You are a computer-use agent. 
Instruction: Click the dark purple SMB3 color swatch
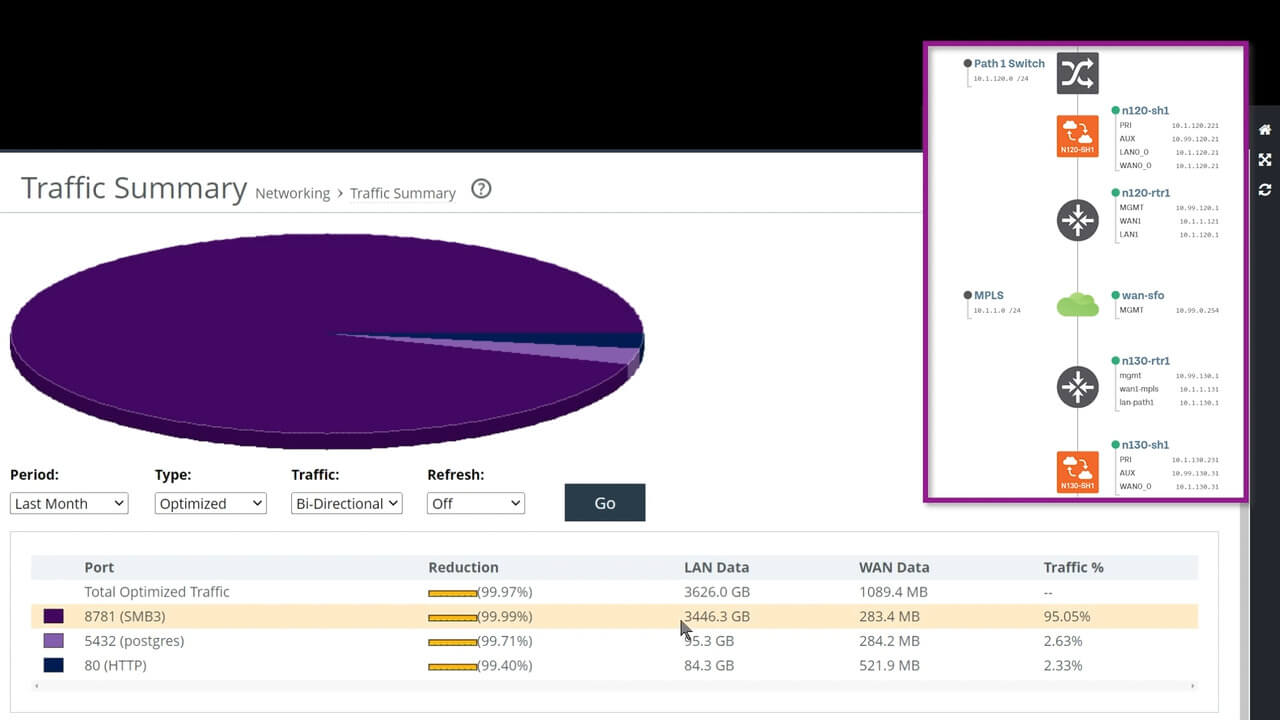(x=53, y=616)
